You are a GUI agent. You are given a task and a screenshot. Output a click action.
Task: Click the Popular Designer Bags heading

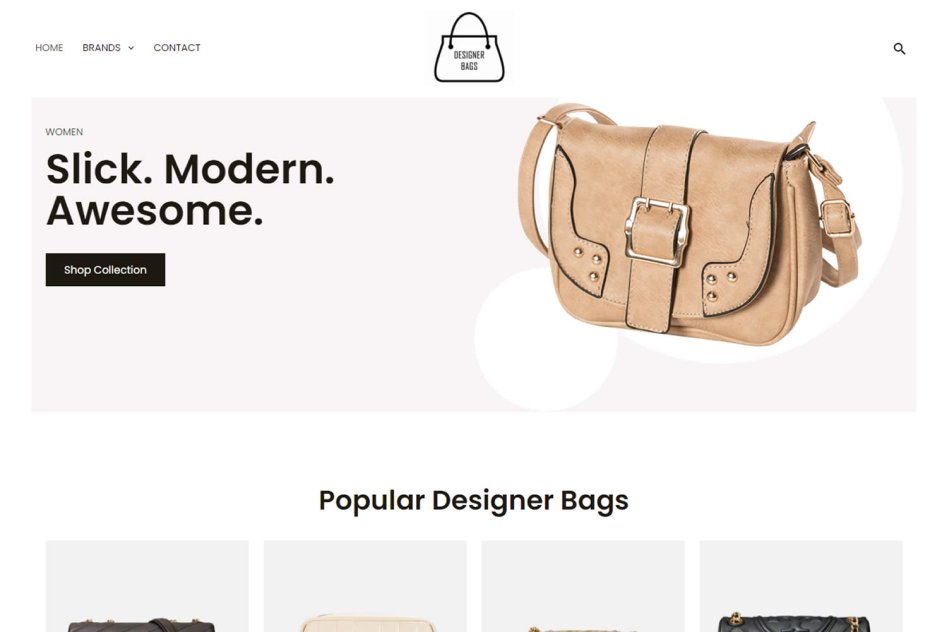(x=474, y=500)
